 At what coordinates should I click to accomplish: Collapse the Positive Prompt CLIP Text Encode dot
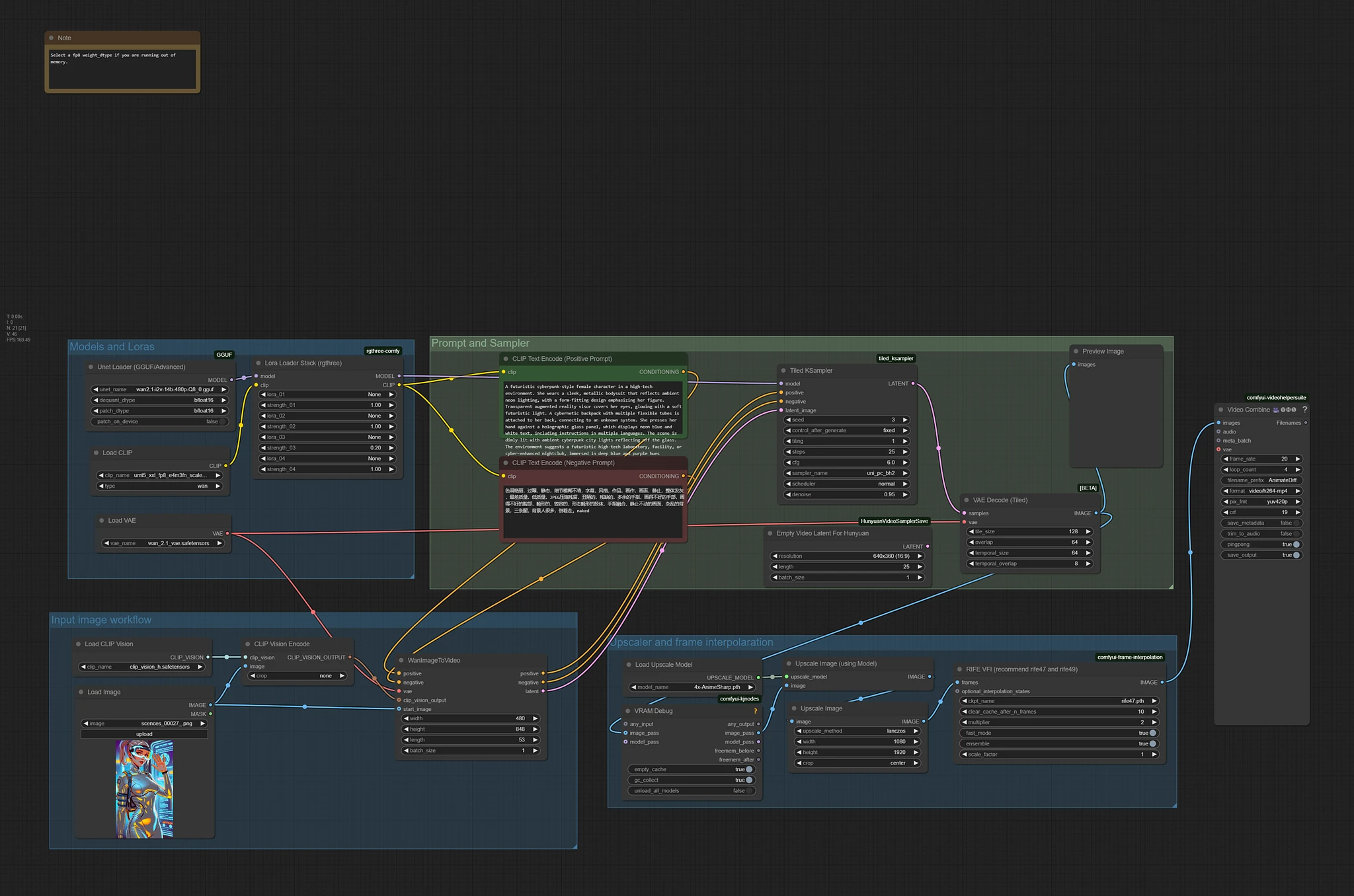point(506,359)
